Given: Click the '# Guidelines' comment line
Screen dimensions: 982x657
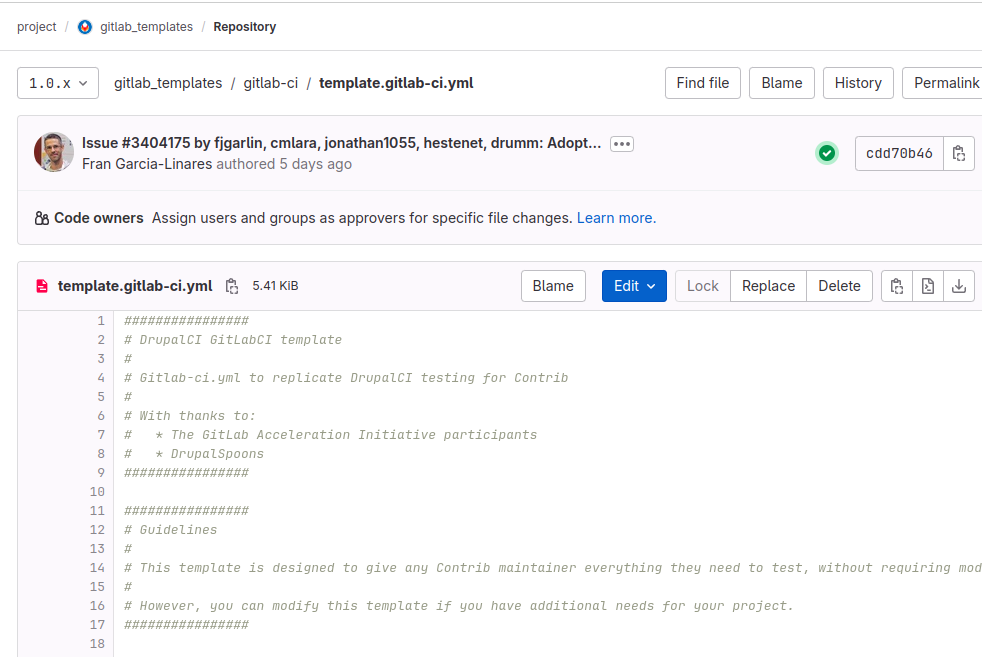Looking at the screenshot, I should [x=170, y=530].
